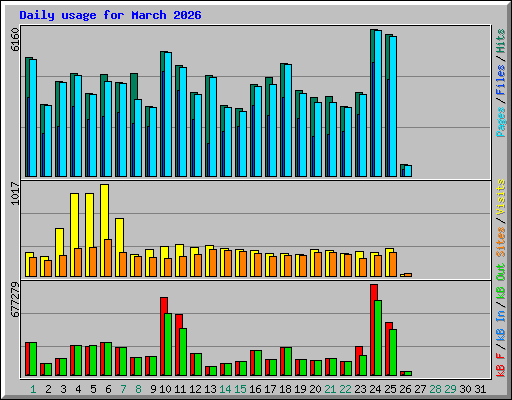The height and width of the screenshot is (400, 512).
Task: Click the Visits legend label
Action: pyautogui.click(x=501, y=197)
